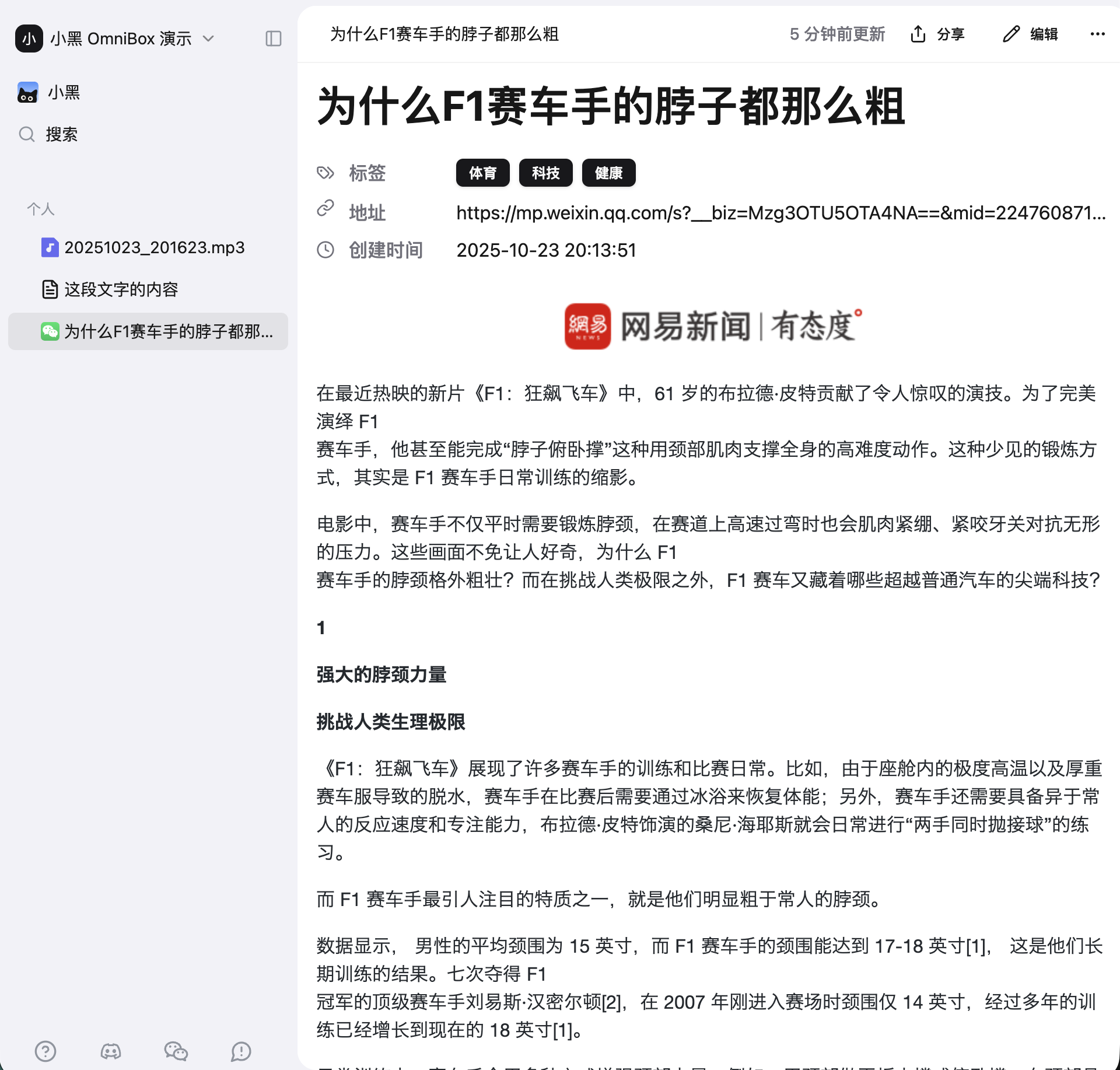Click the help question mark icon
This screenshot has height=1070, width=1120.
tap(45, 1051)
